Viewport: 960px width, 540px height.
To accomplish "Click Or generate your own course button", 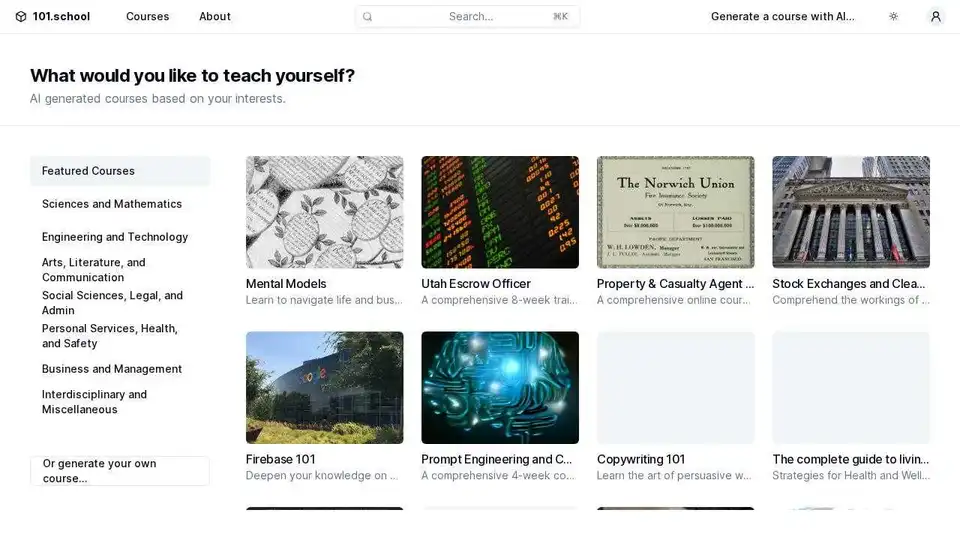I will pyautogui.click(x=120, y=471).
